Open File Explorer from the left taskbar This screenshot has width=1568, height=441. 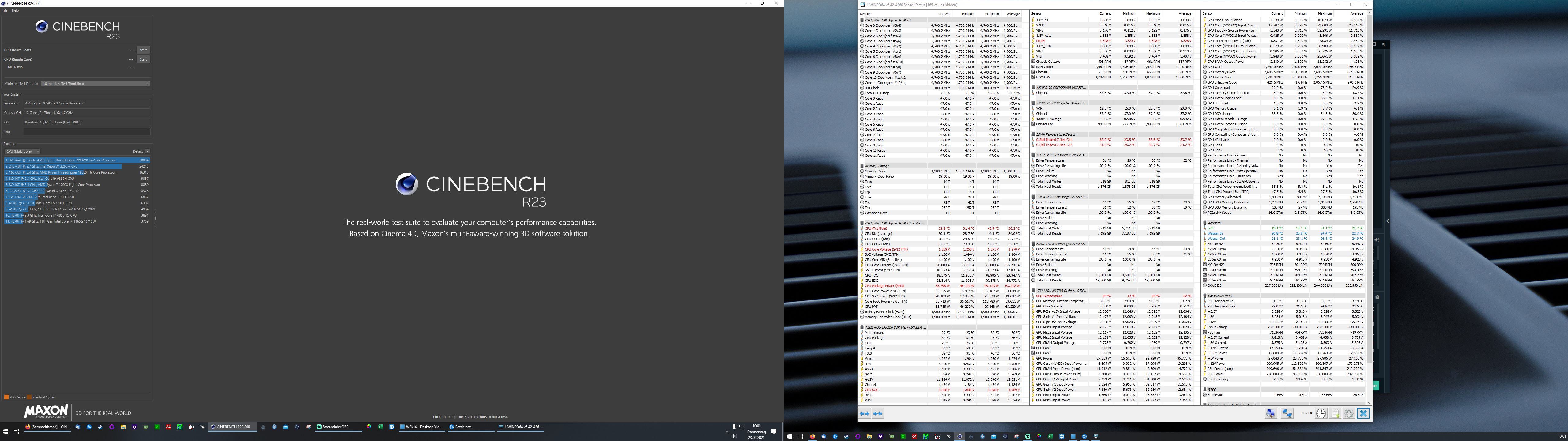[123, 427]
